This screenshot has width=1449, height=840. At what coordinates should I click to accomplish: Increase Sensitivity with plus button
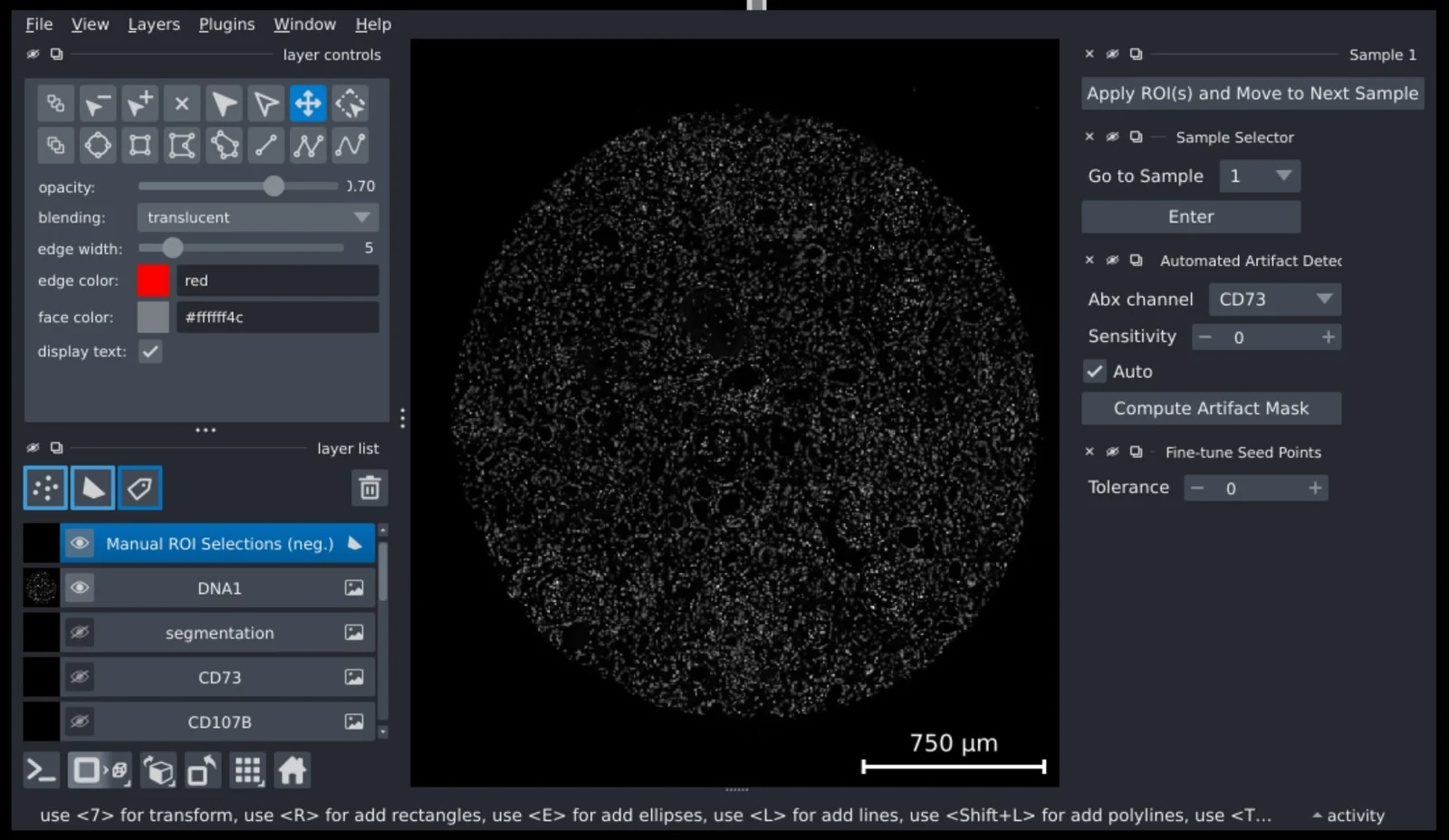[1328, 337]
